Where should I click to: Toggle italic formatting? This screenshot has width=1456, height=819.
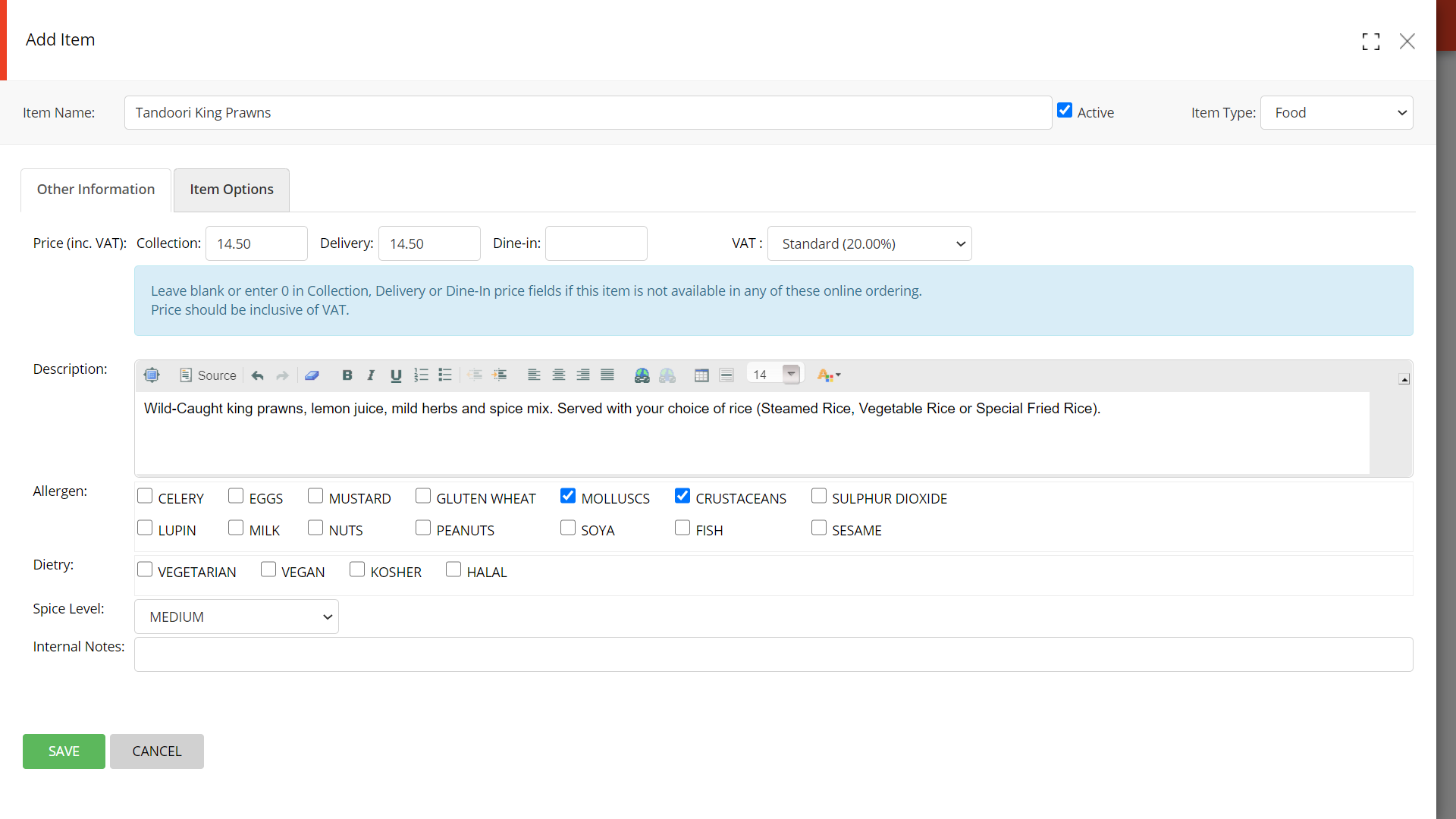click(x=371, y=375)
